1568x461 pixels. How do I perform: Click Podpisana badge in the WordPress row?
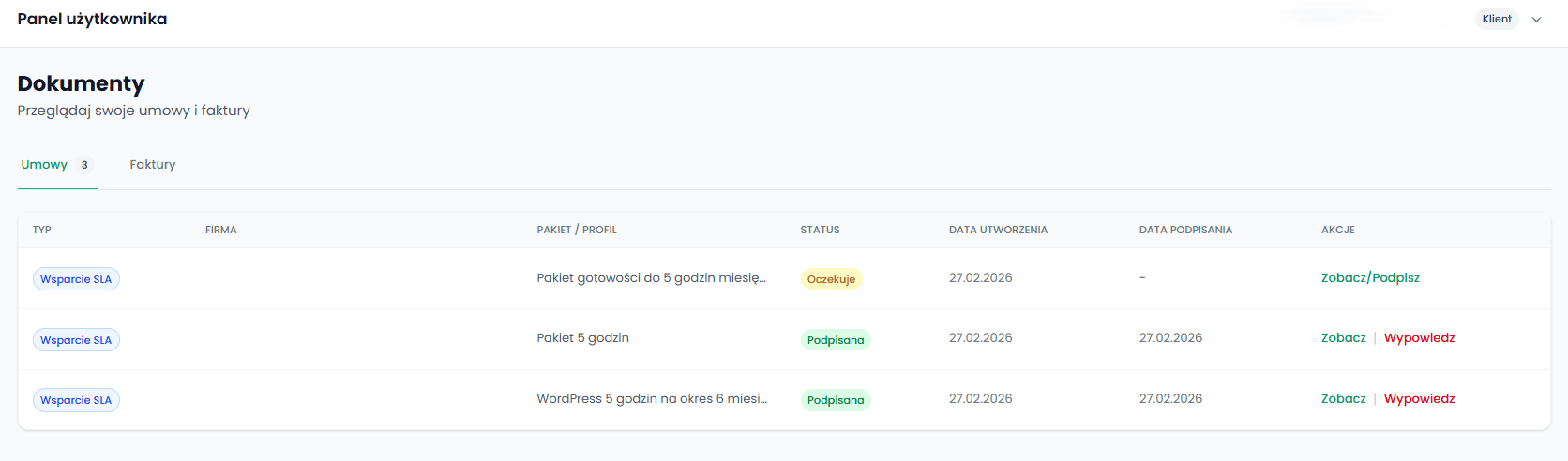(835, 400)
